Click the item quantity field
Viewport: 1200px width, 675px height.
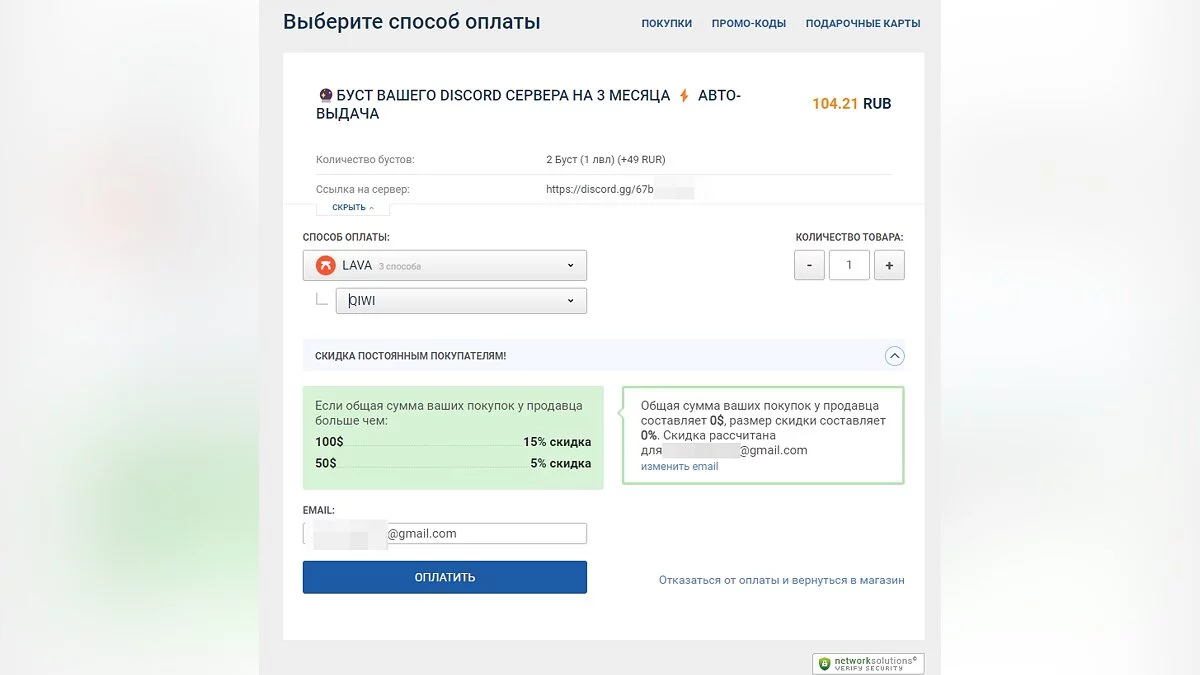tap(850, 265)
